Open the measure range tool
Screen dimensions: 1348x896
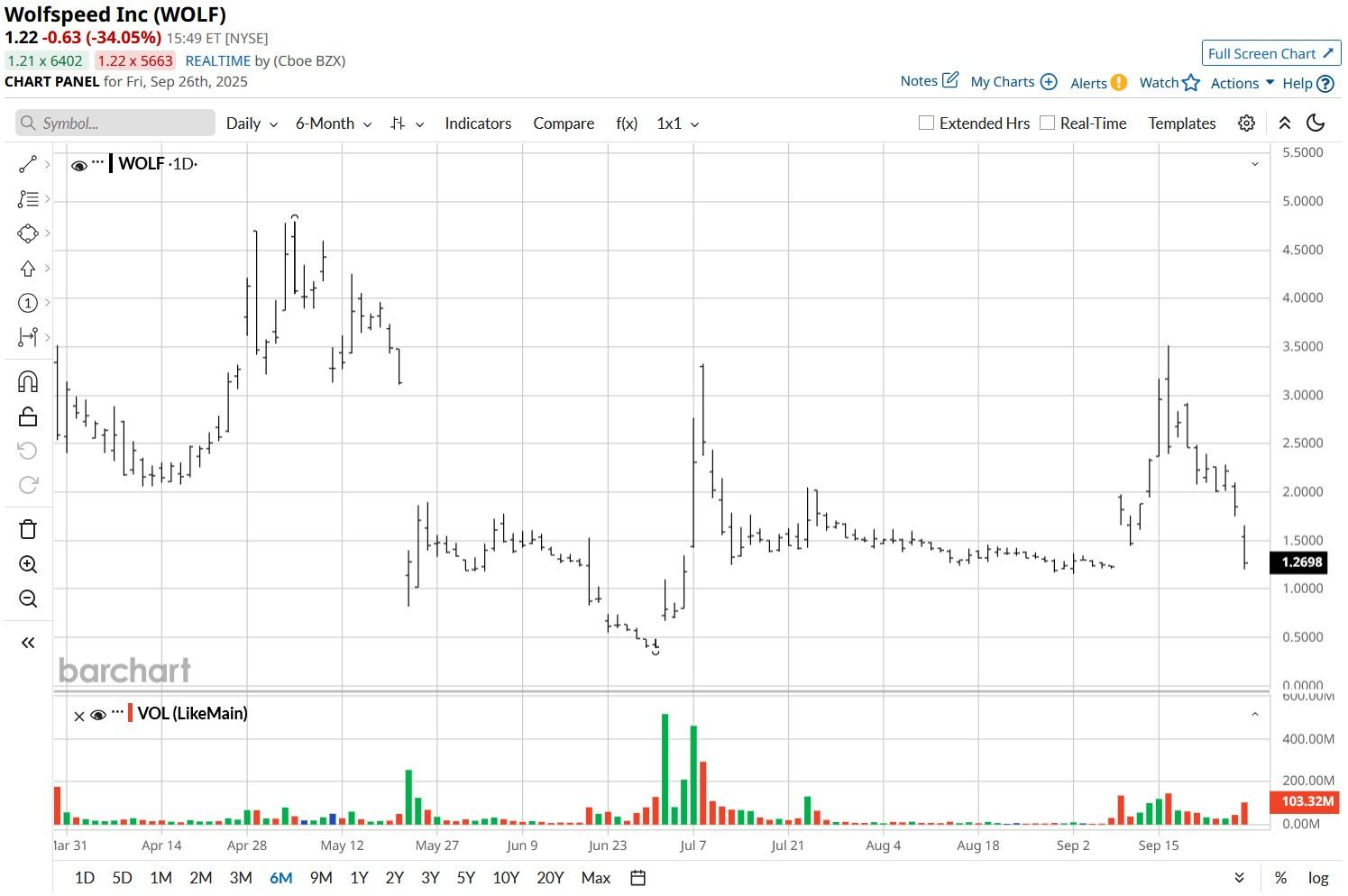coord(27,337)
